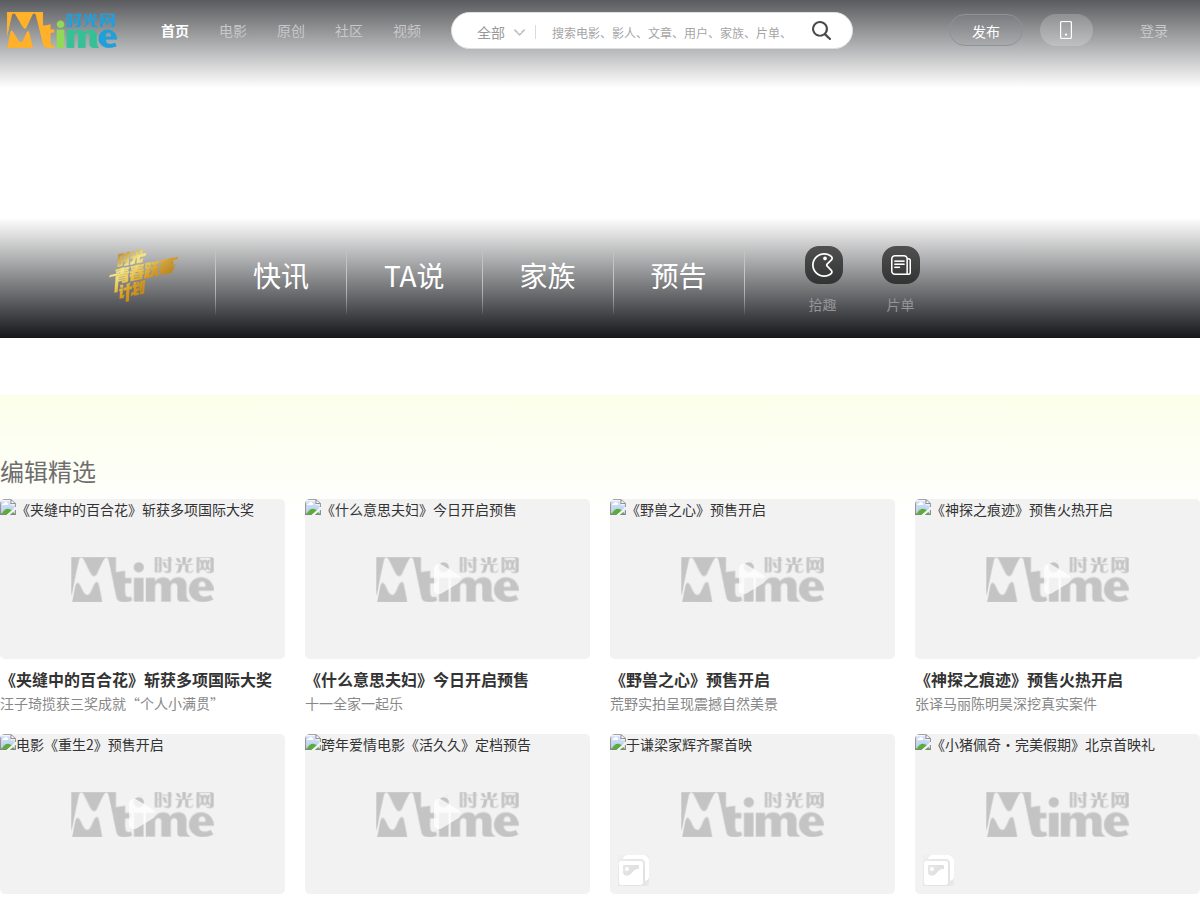Click the Mtime 时光网 logo
1200x900 pixels.
[x=62, y=30]
